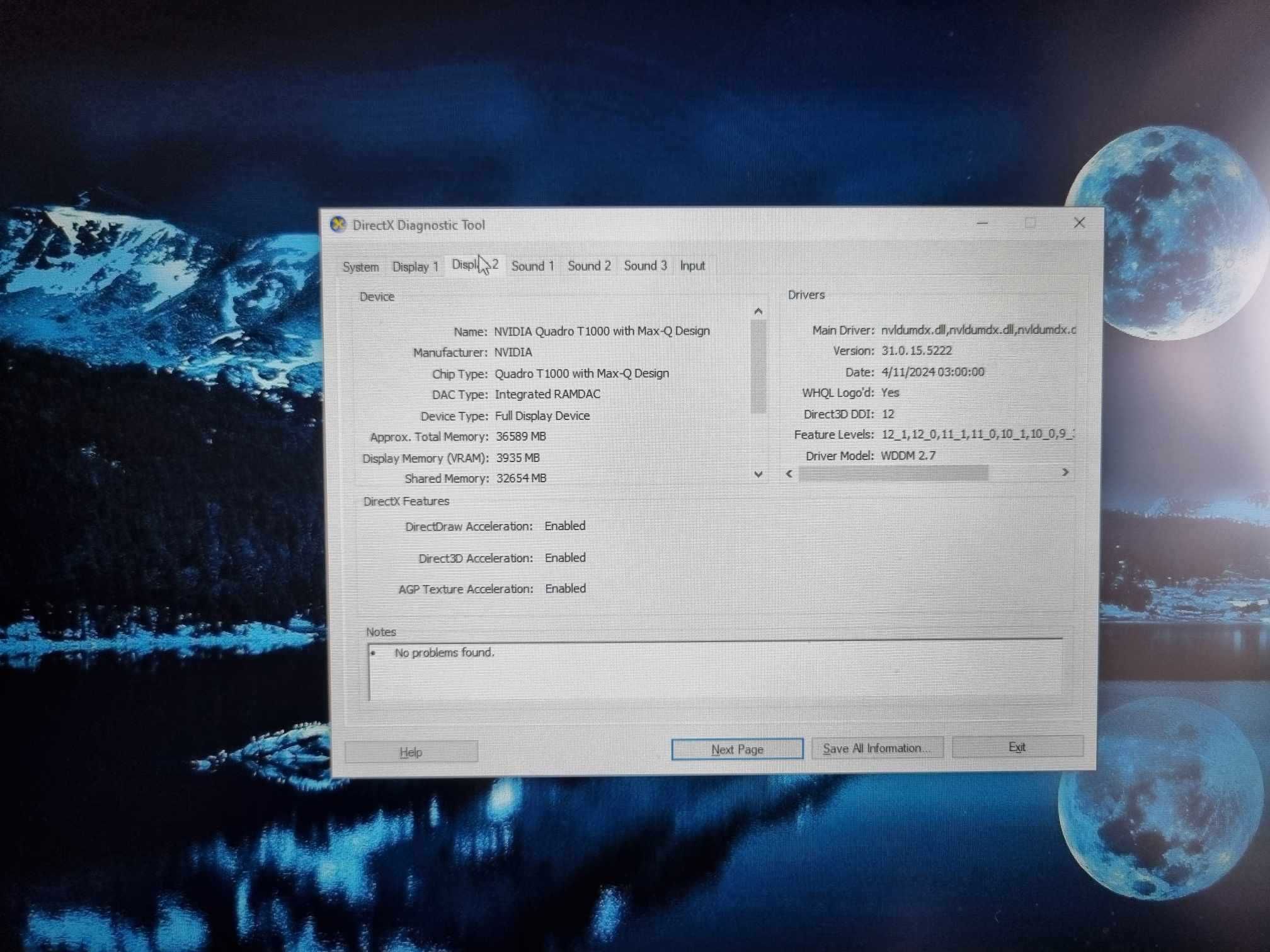Click the 'WDDM 2.7' driver model value
The height and width of the screenshot is (952, 1270).
pyautogui.click(x=908, y=455)
